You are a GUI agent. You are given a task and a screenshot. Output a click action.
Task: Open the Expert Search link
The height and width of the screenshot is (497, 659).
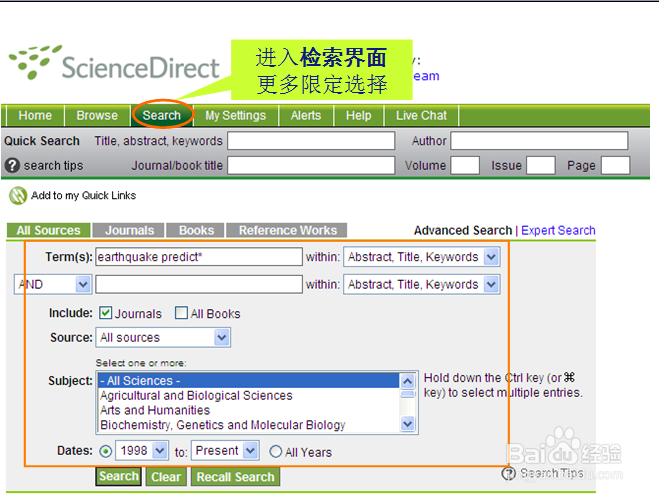(558, 230)
